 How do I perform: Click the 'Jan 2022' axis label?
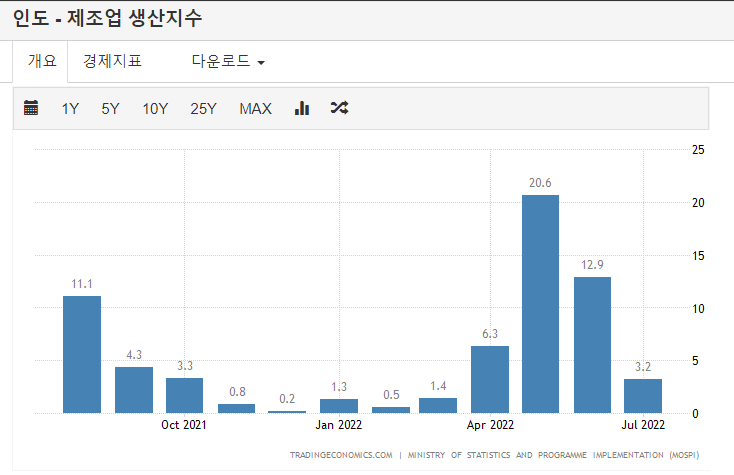(338, 425)
